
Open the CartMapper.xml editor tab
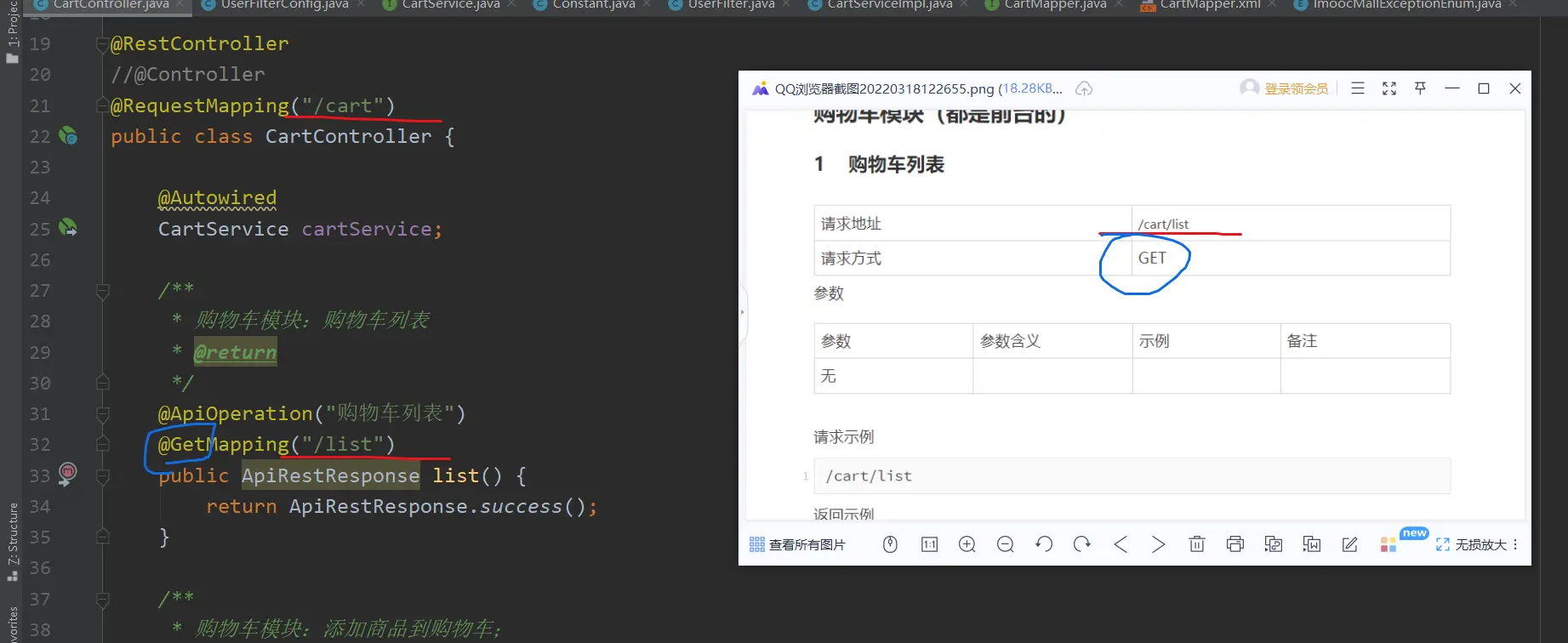pyautogui.click(x=1208, y=5)
